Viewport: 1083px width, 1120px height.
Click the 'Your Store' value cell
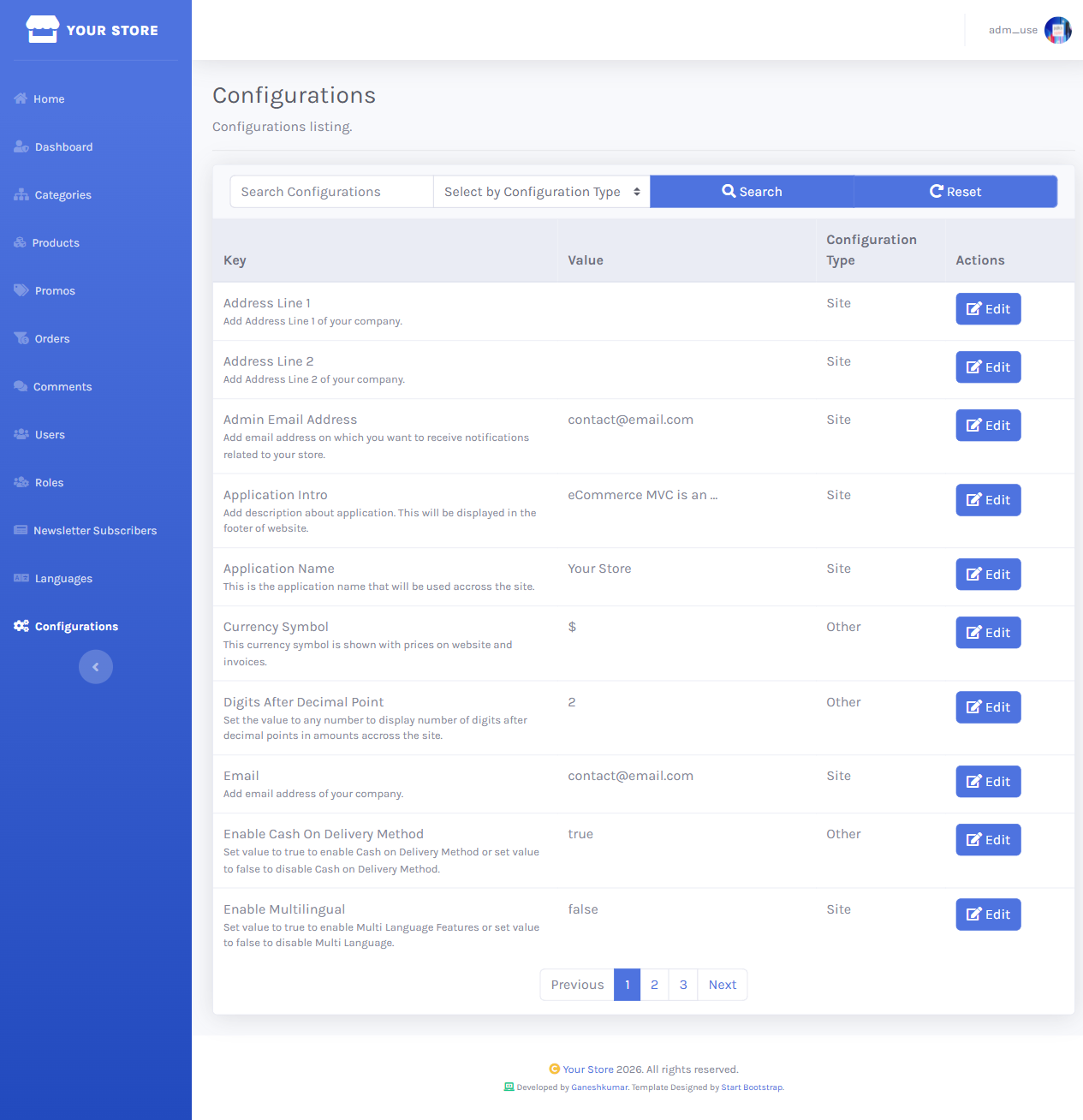tap(599, 569)
